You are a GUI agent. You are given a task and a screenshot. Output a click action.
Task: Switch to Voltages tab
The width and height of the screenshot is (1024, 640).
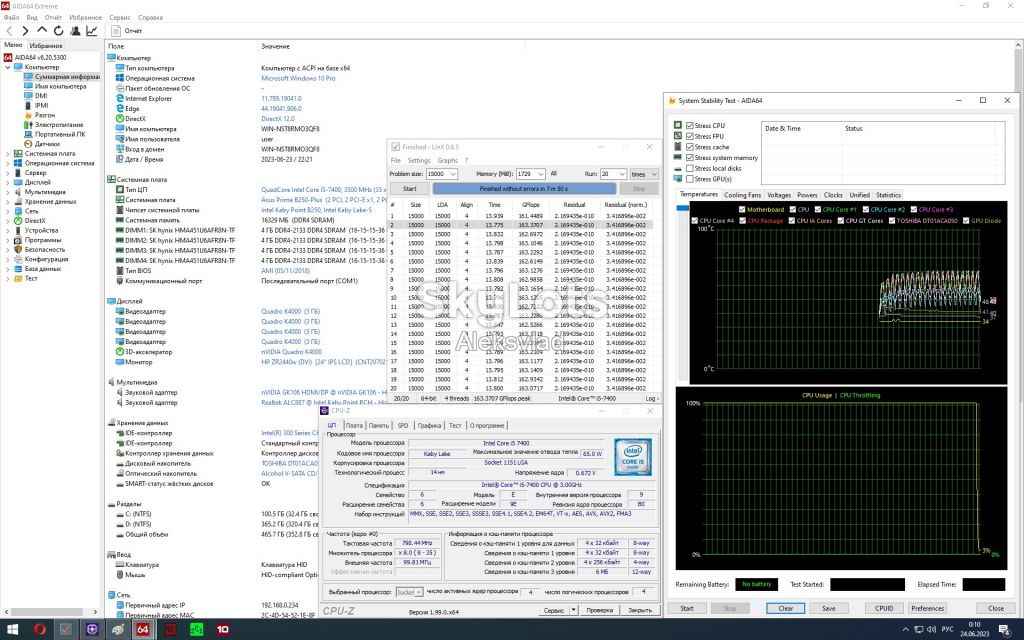click(x=778, y=195)
